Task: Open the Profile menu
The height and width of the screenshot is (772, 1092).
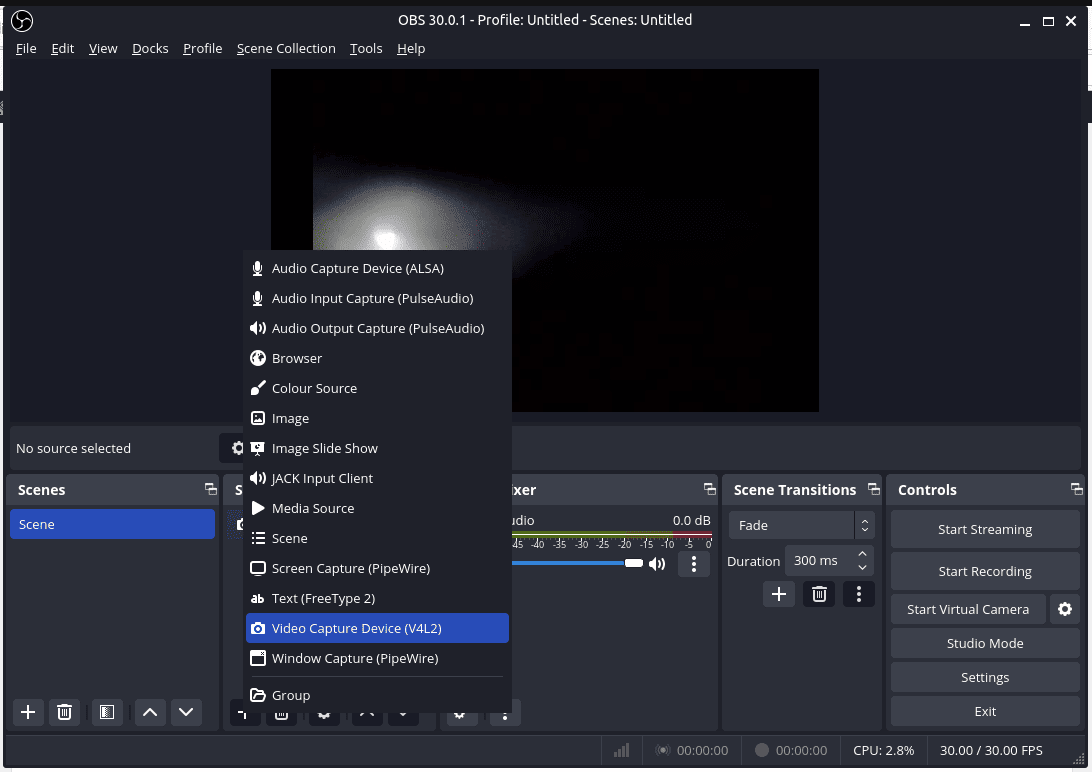Action: (x=203, y=48)
